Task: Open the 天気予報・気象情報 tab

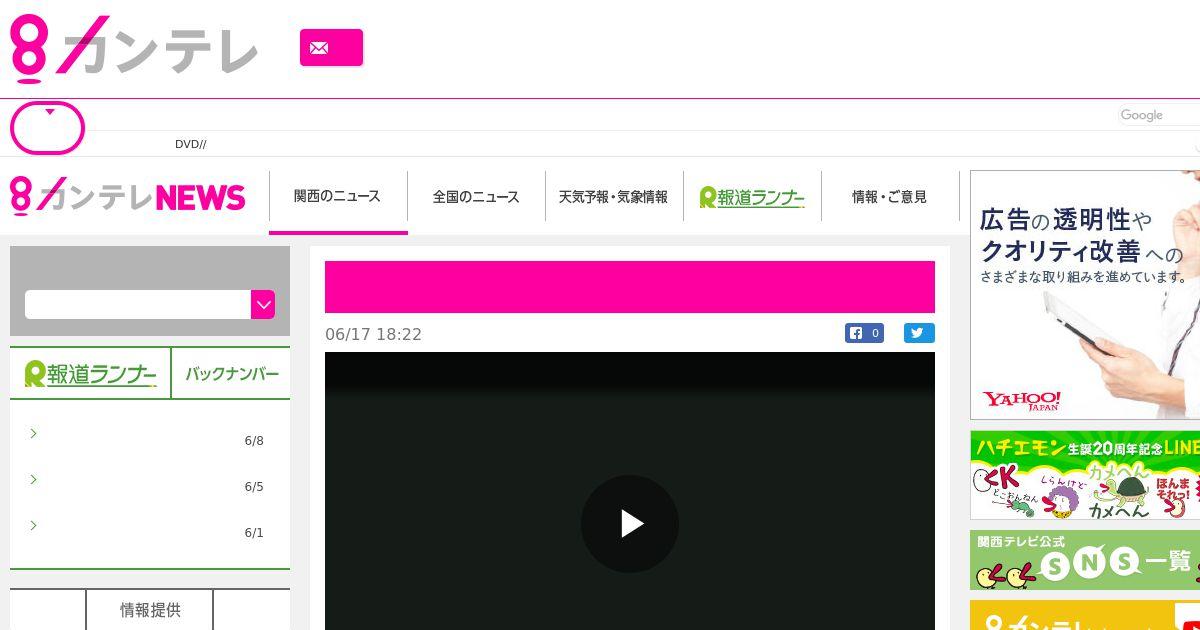Action: (613, 197)
